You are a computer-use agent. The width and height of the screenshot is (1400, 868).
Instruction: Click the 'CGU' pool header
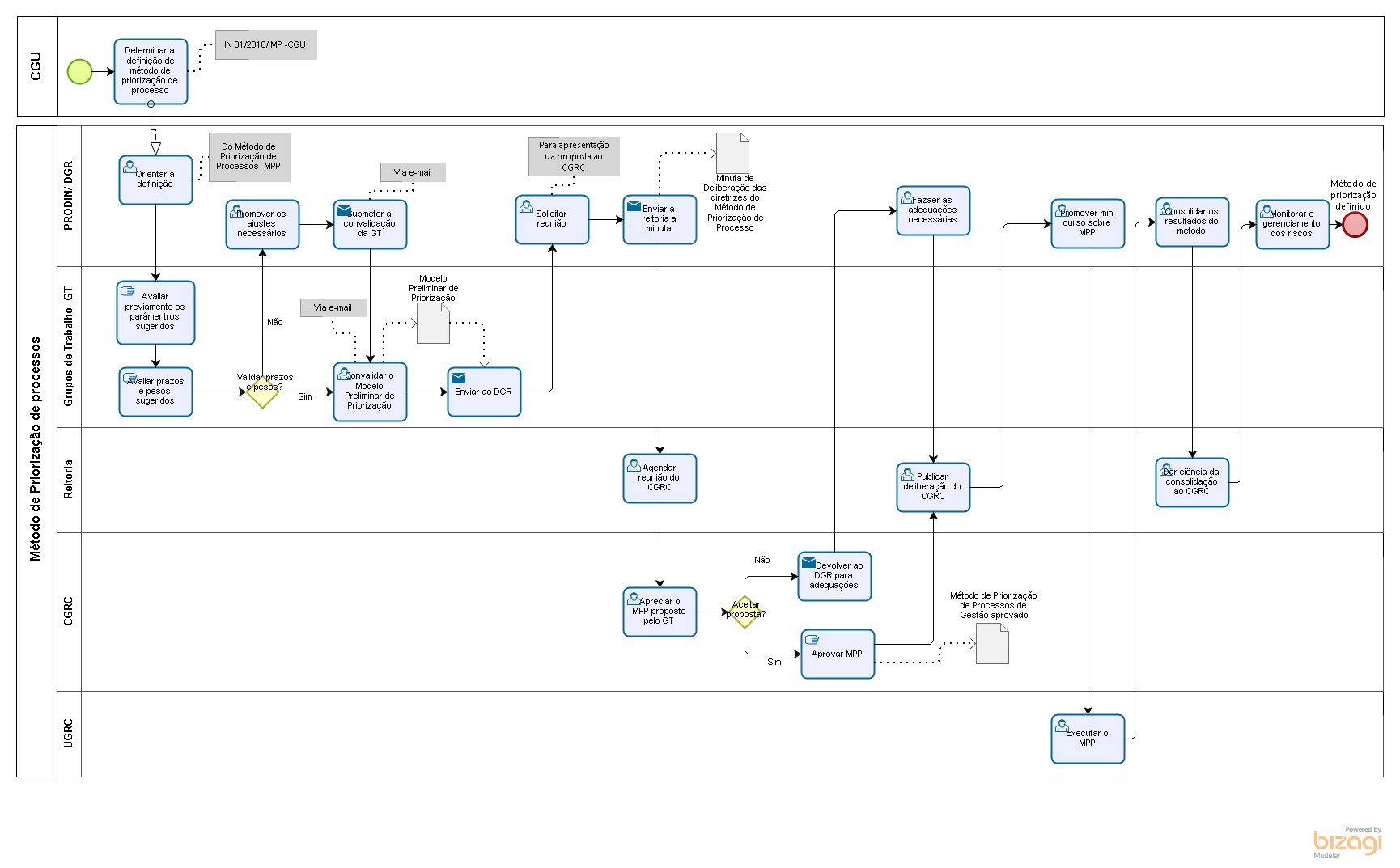(36, 67)
